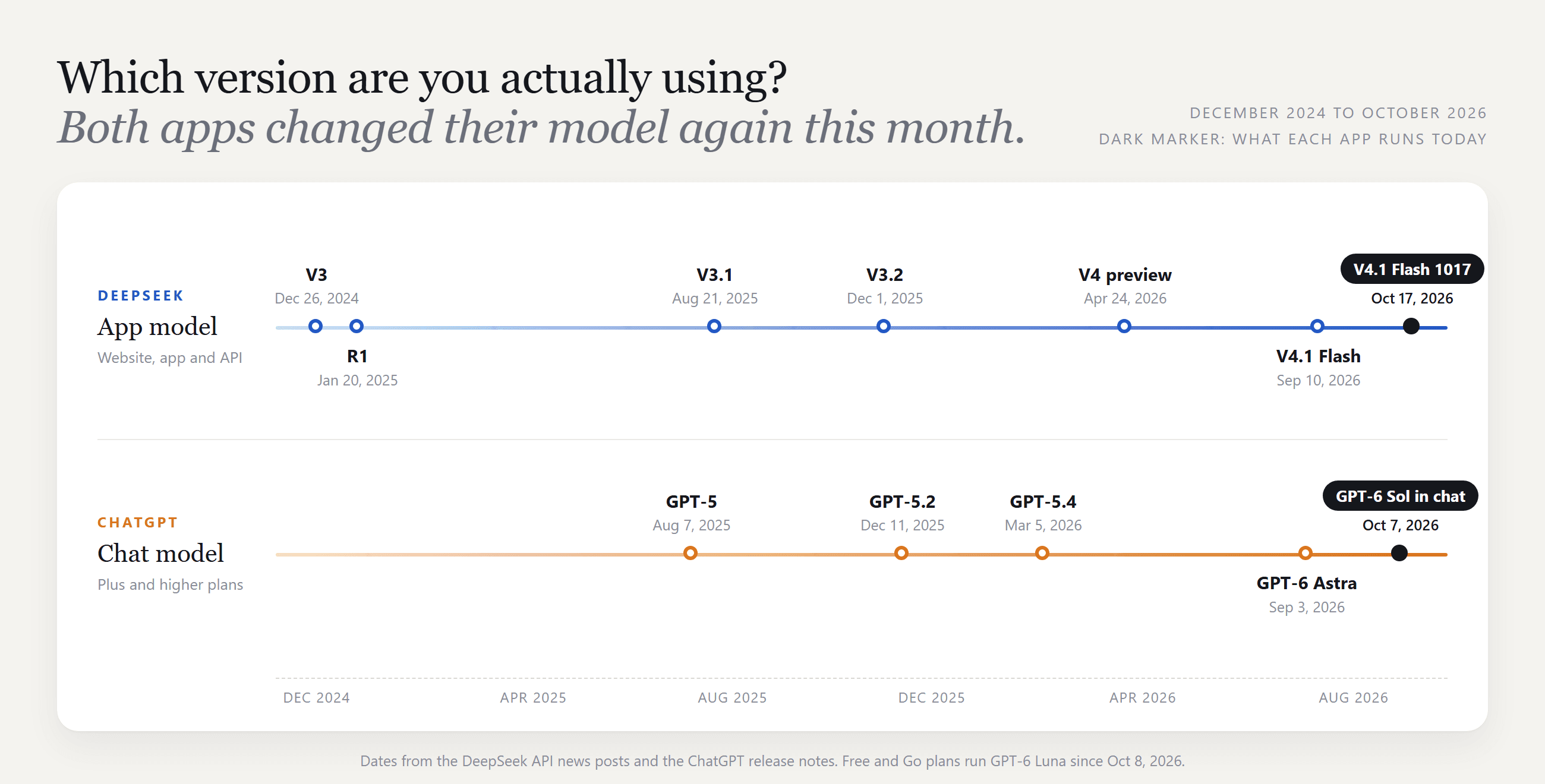Select the GPT-5.4 release marker
This screenshot has height=784, width=1545.
point(1042,552)
